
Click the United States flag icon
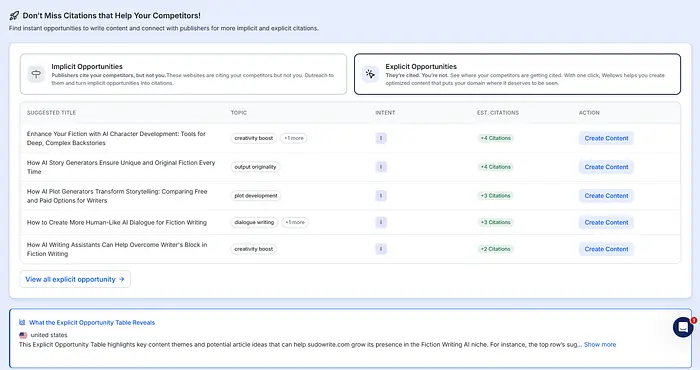tap(23, 335)
